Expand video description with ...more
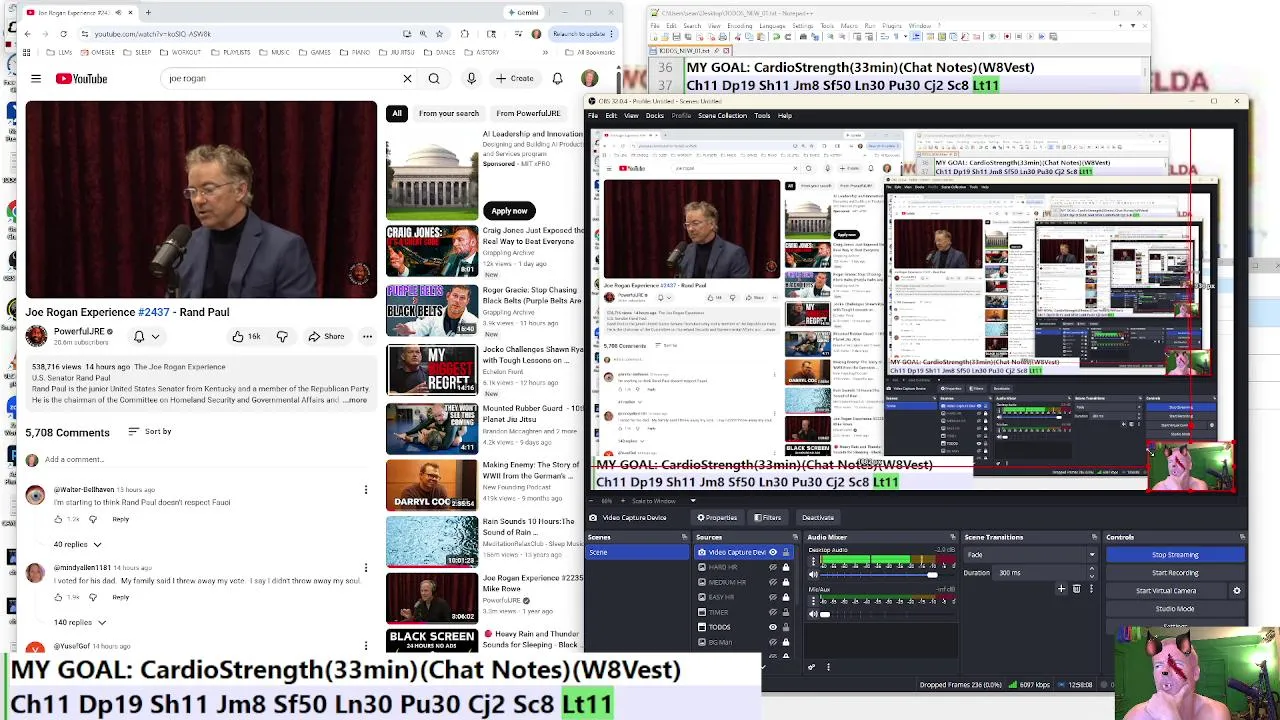 [356, 400]
